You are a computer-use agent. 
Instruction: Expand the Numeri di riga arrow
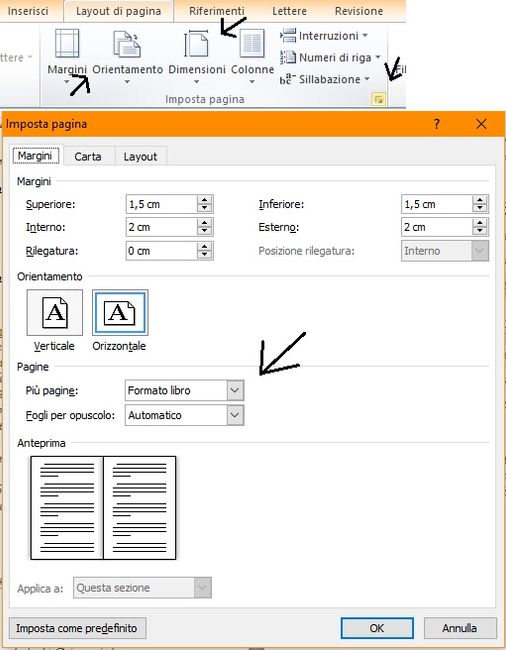coord(378,57)
